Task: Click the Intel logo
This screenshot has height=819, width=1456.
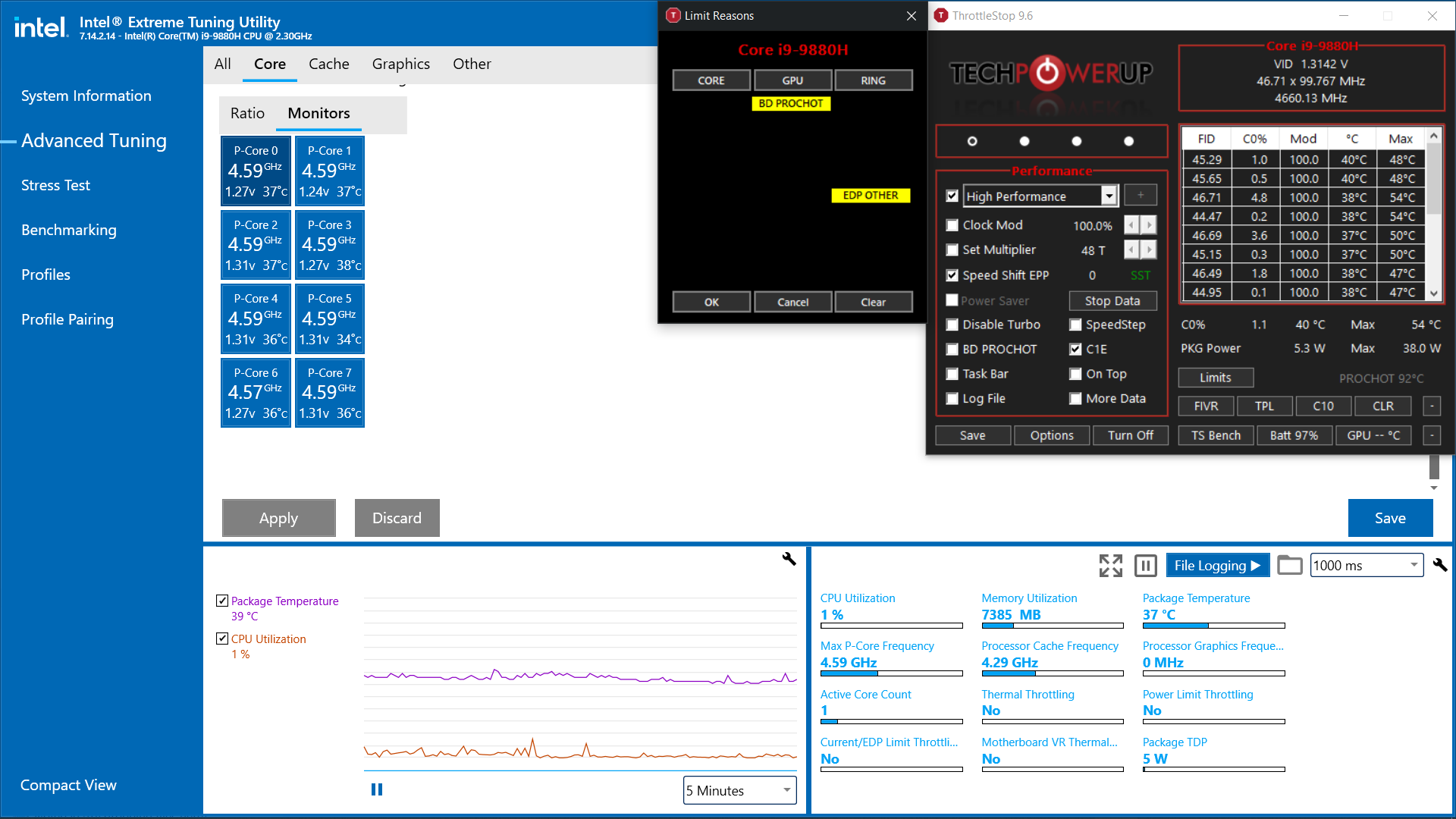Action: 41,27
